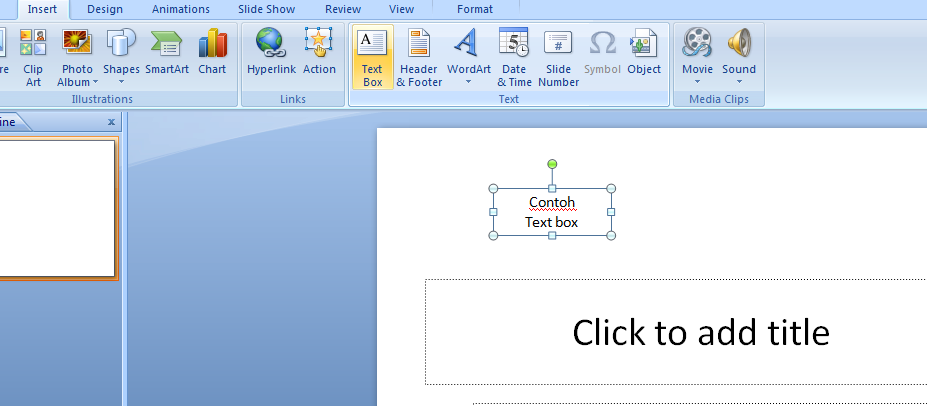The image size is (927, 406).
Task: Insert an Object
Action: click(644, 53)
